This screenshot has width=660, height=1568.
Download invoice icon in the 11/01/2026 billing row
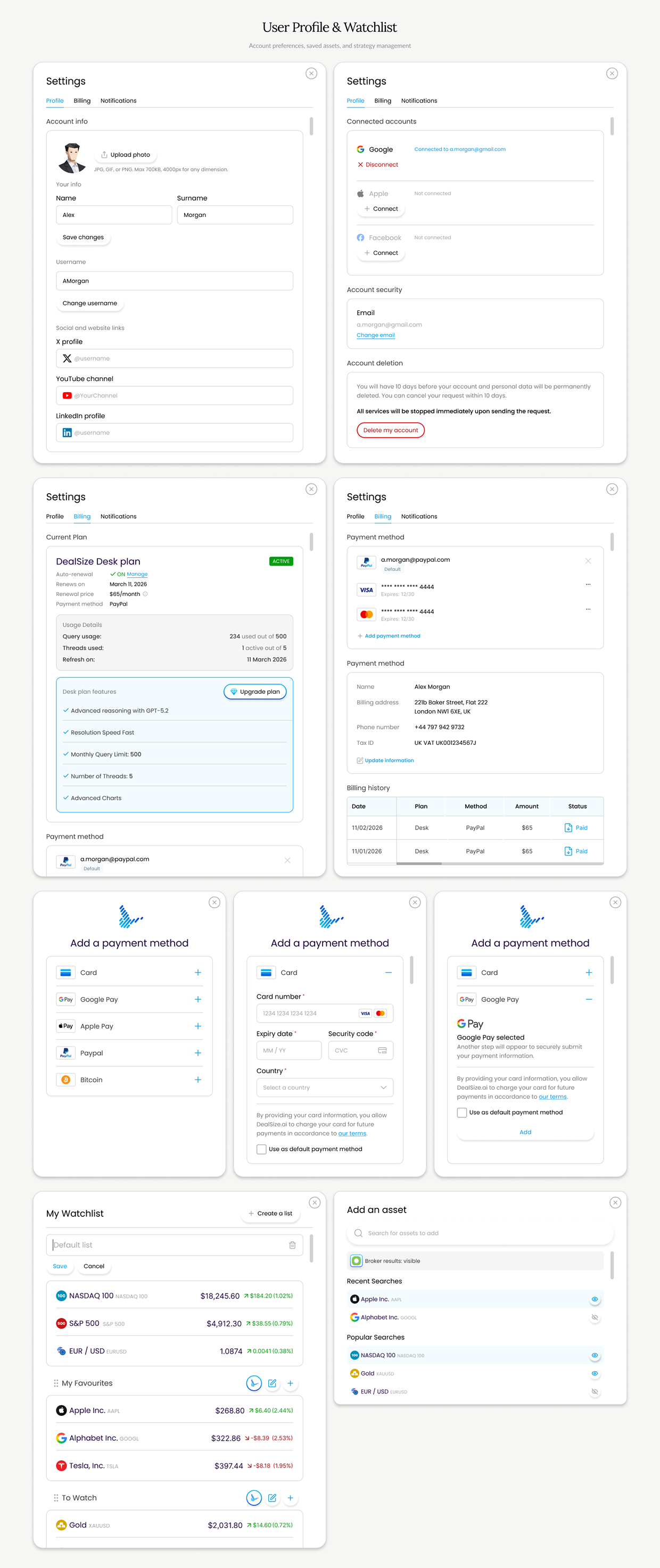pos(568,851)
